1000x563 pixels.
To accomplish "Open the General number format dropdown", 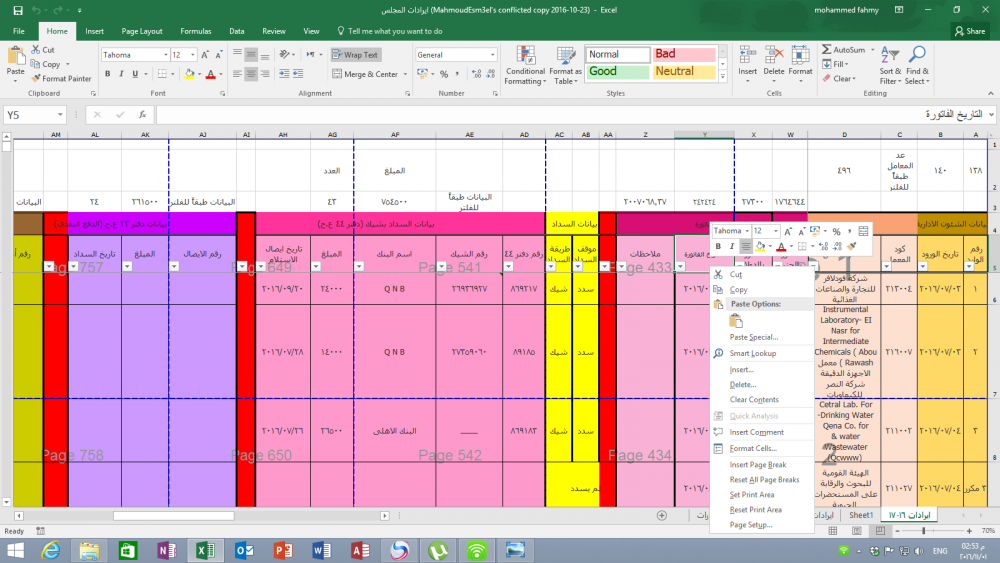I will 492,55.
